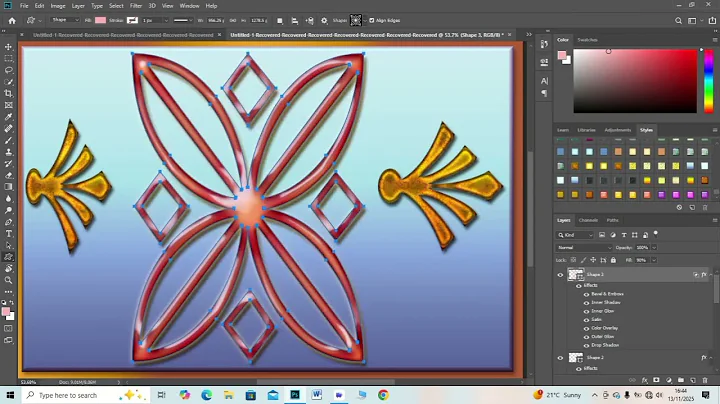720x404 pixels.
Task: Open the Shape tool mode dropdown
Action: pyautogui.click(x=65, y=20)
